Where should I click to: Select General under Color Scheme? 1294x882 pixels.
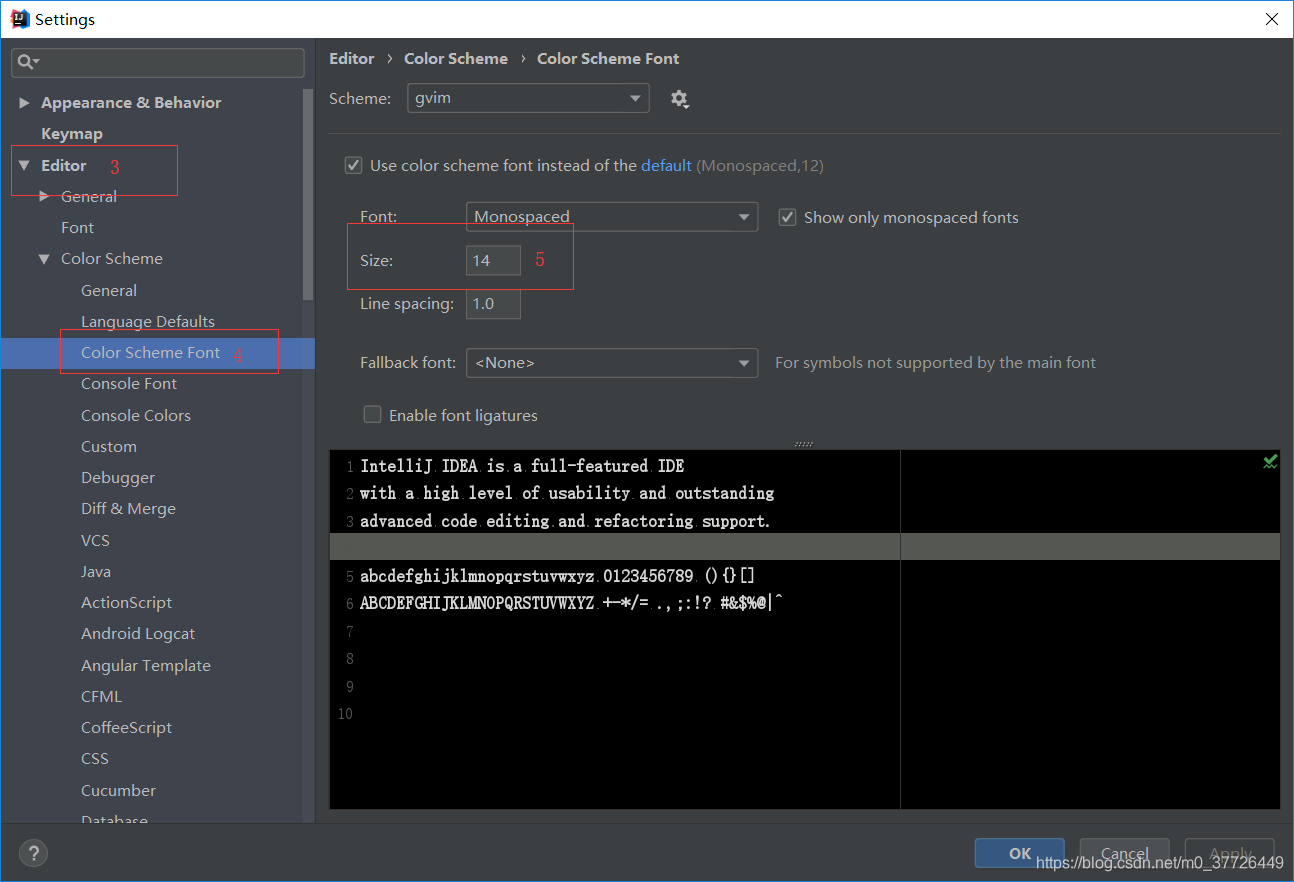(x=109, y=290)
